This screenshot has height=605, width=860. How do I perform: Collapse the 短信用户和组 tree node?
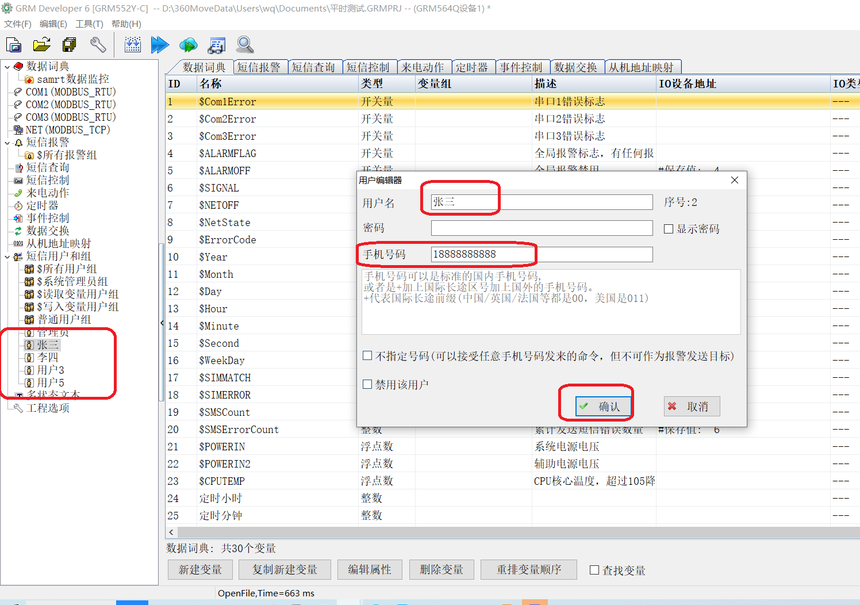tap(7, 256)
